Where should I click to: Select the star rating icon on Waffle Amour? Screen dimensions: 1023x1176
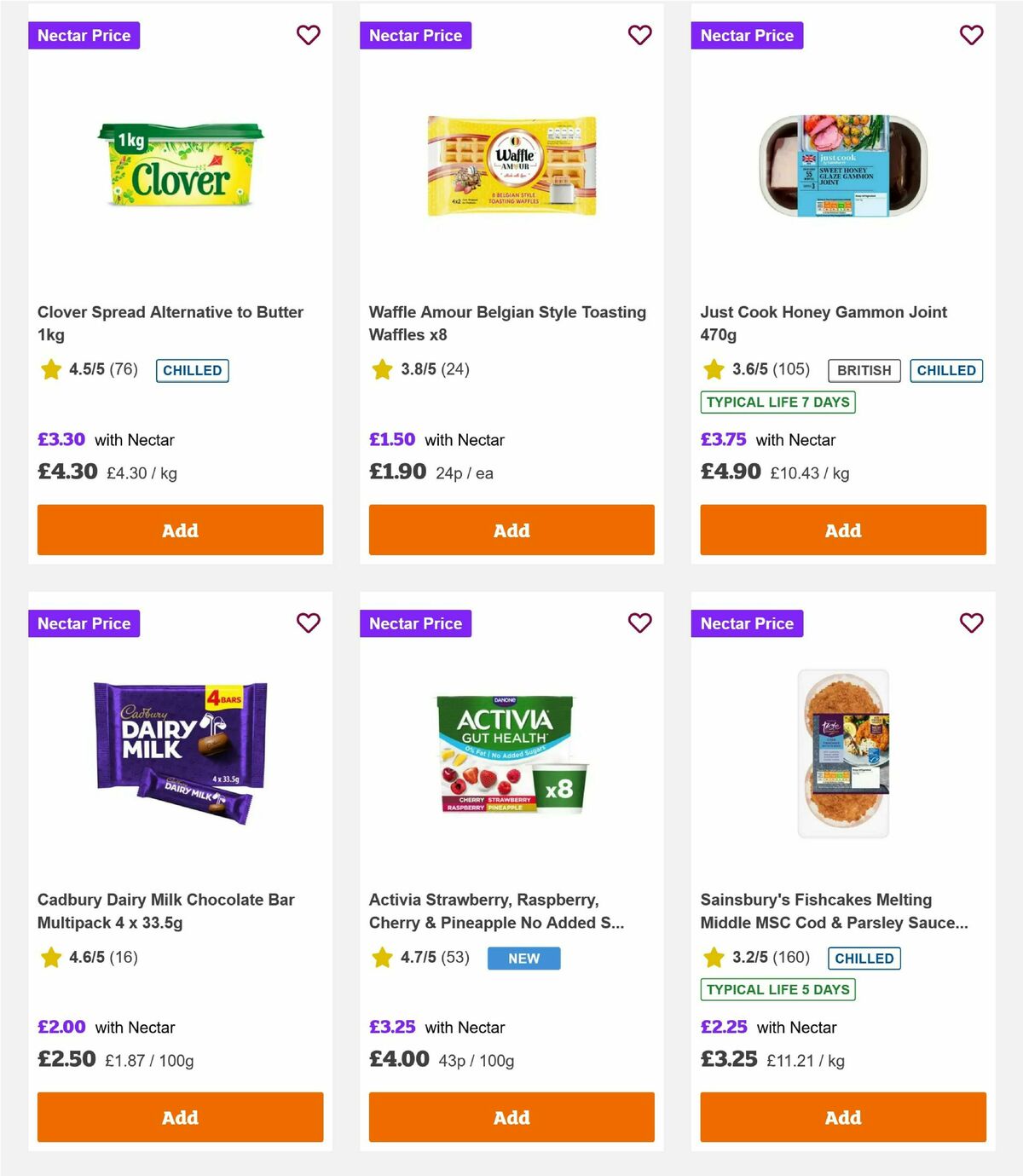(381, 369)
